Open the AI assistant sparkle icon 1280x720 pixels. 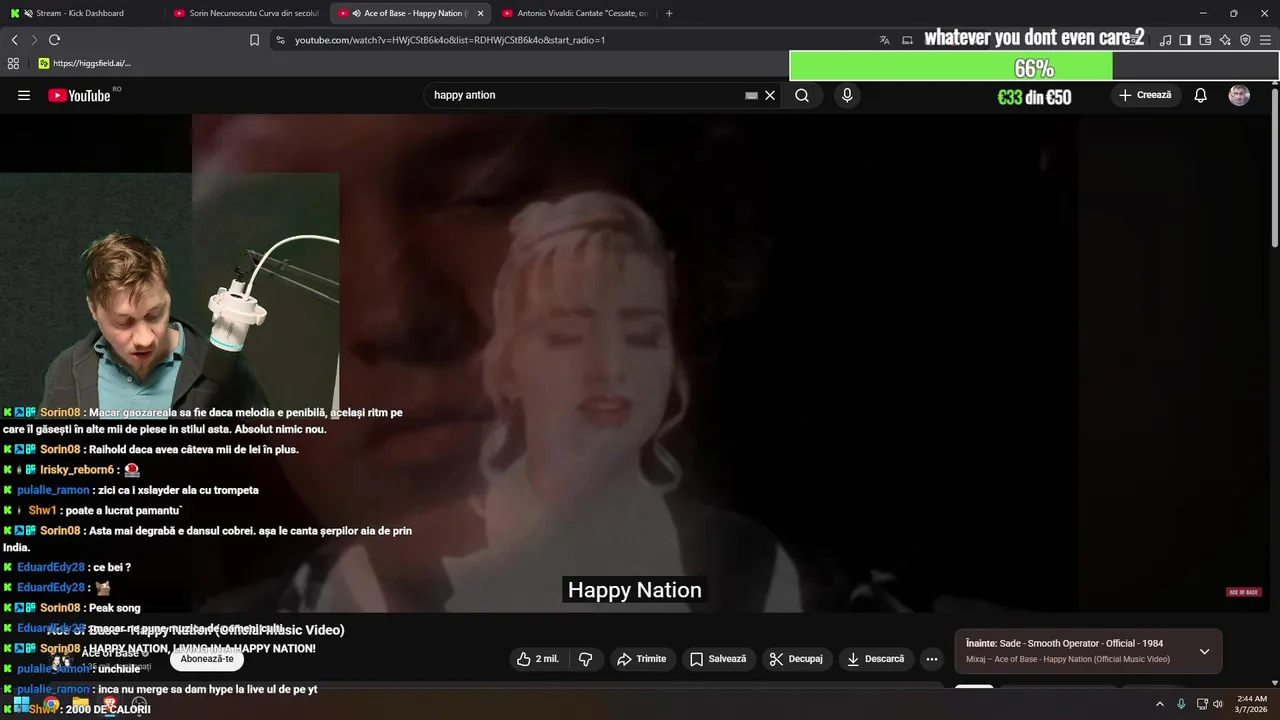(x=1225, y=40)
